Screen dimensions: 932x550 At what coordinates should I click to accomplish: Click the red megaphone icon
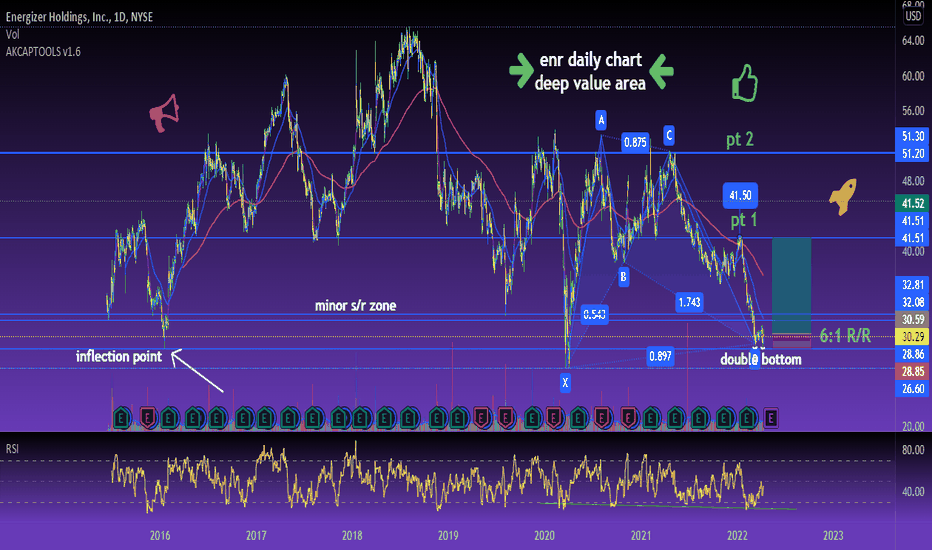164,113
